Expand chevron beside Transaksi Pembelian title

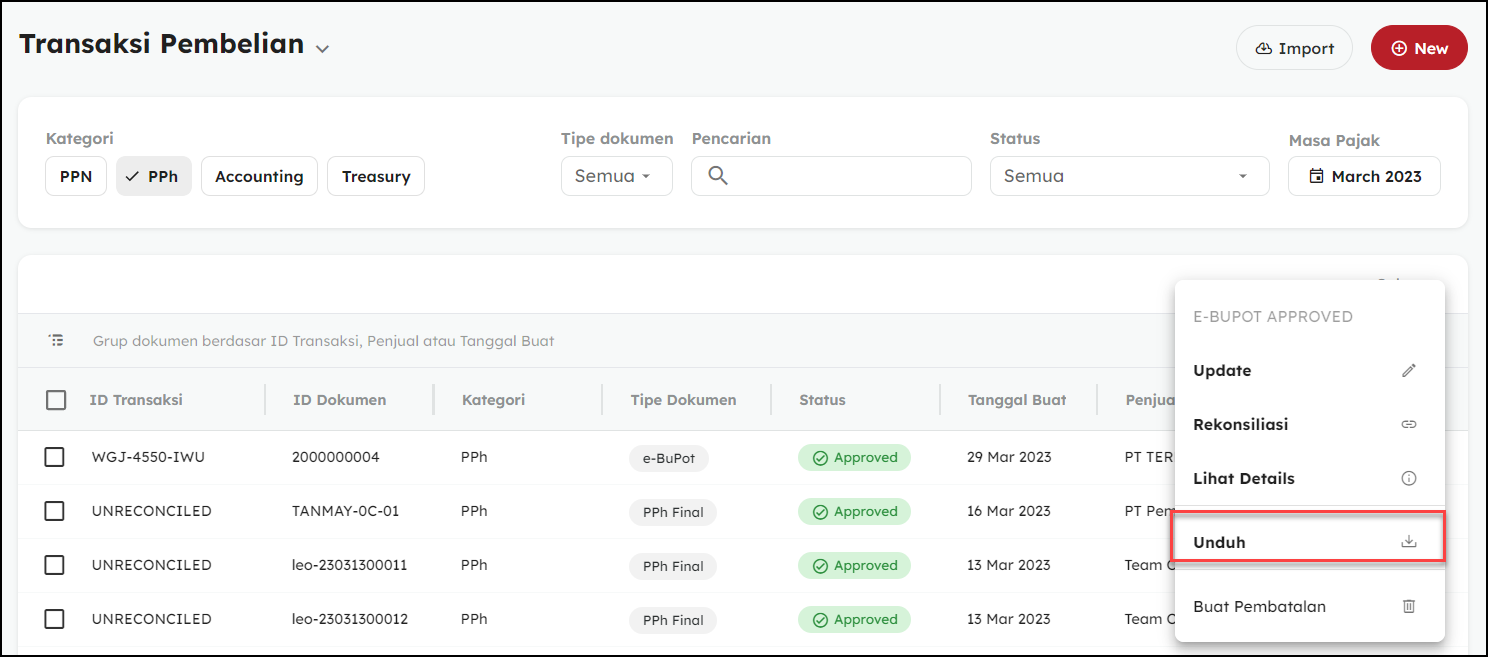[322, 48]
